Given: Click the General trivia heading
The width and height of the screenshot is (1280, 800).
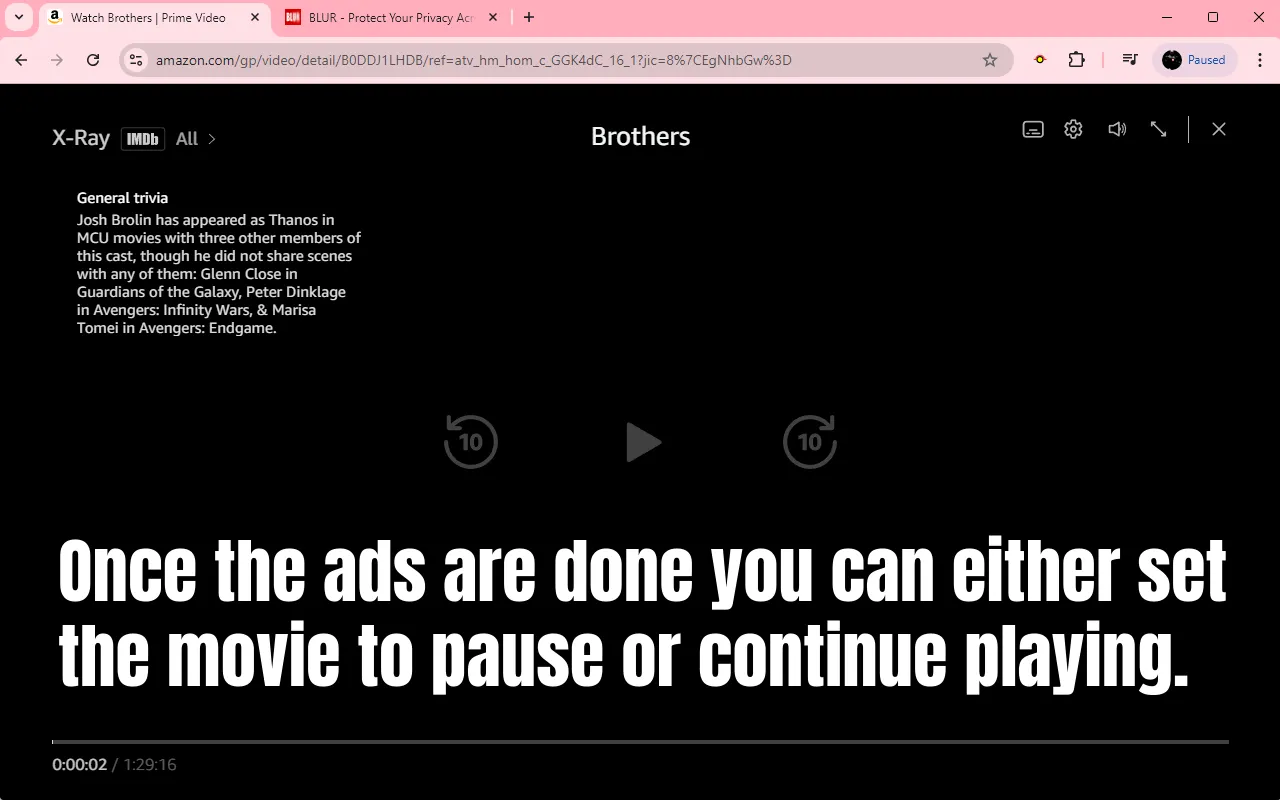Looking at the screenshot, I should 122,198.
